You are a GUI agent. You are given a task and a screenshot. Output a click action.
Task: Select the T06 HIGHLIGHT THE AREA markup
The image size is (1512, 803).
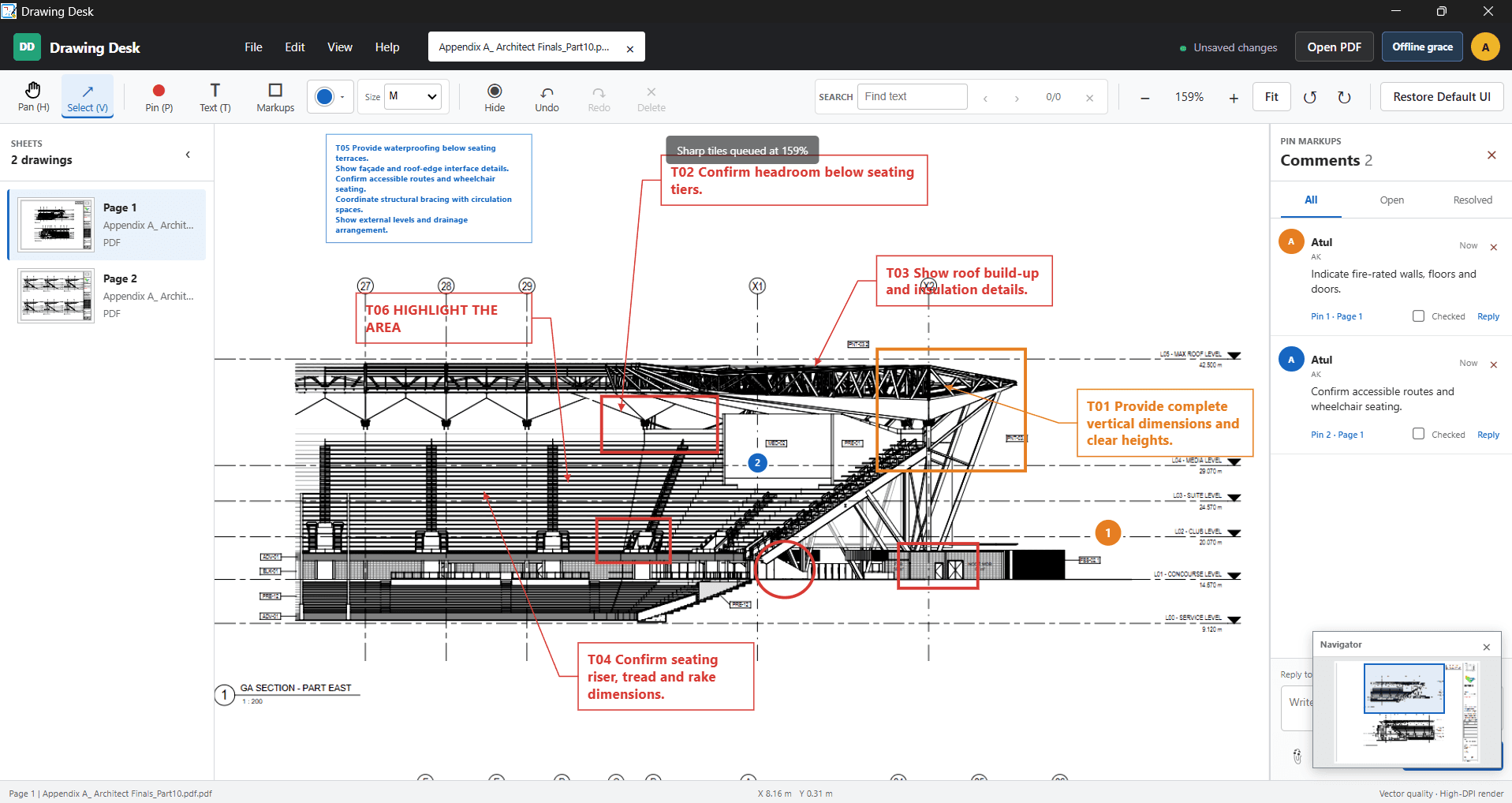[x=443, y=319]
